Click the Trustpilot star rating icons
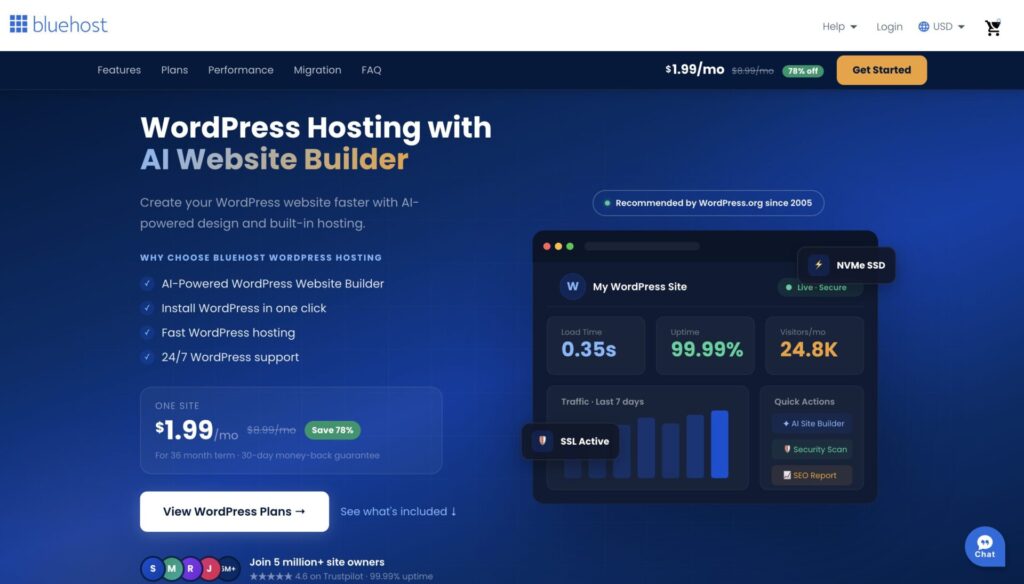 click(270, 576)
